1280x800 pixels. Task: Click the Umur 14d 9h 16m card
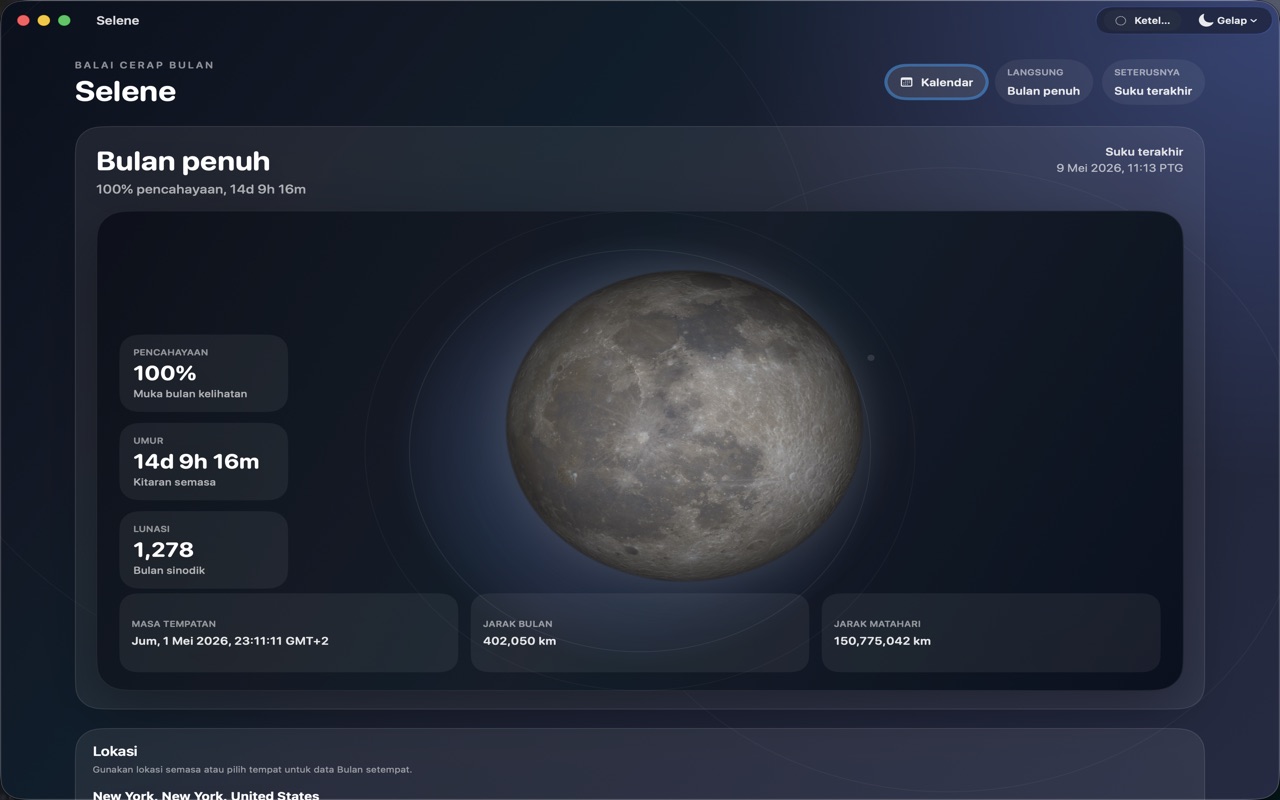204,461
